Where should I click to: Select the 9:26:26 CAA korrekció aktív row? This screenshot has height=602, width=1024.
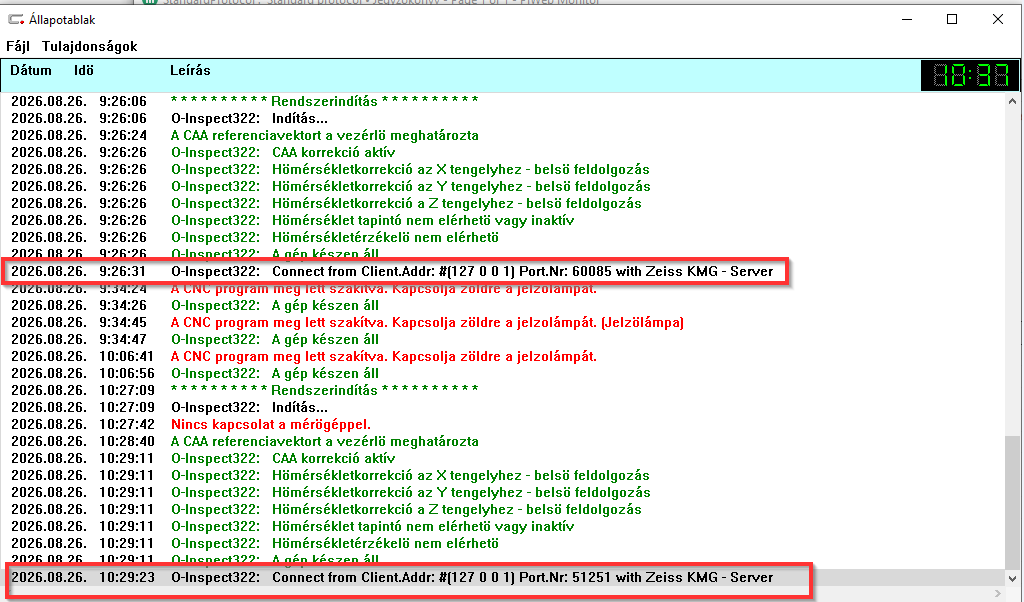click(503, 152)
